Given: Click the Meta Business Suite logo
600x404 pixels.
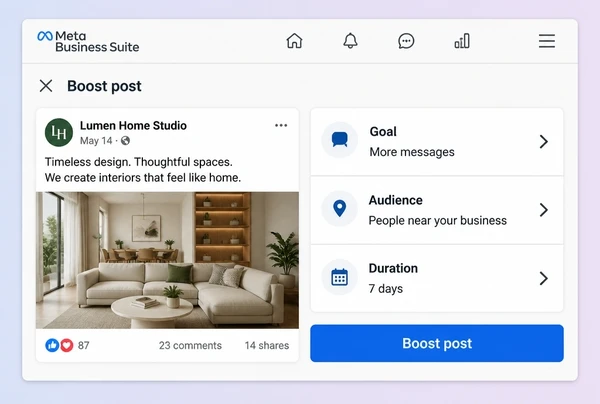Looking at the screenshot, I should point(88,41).
